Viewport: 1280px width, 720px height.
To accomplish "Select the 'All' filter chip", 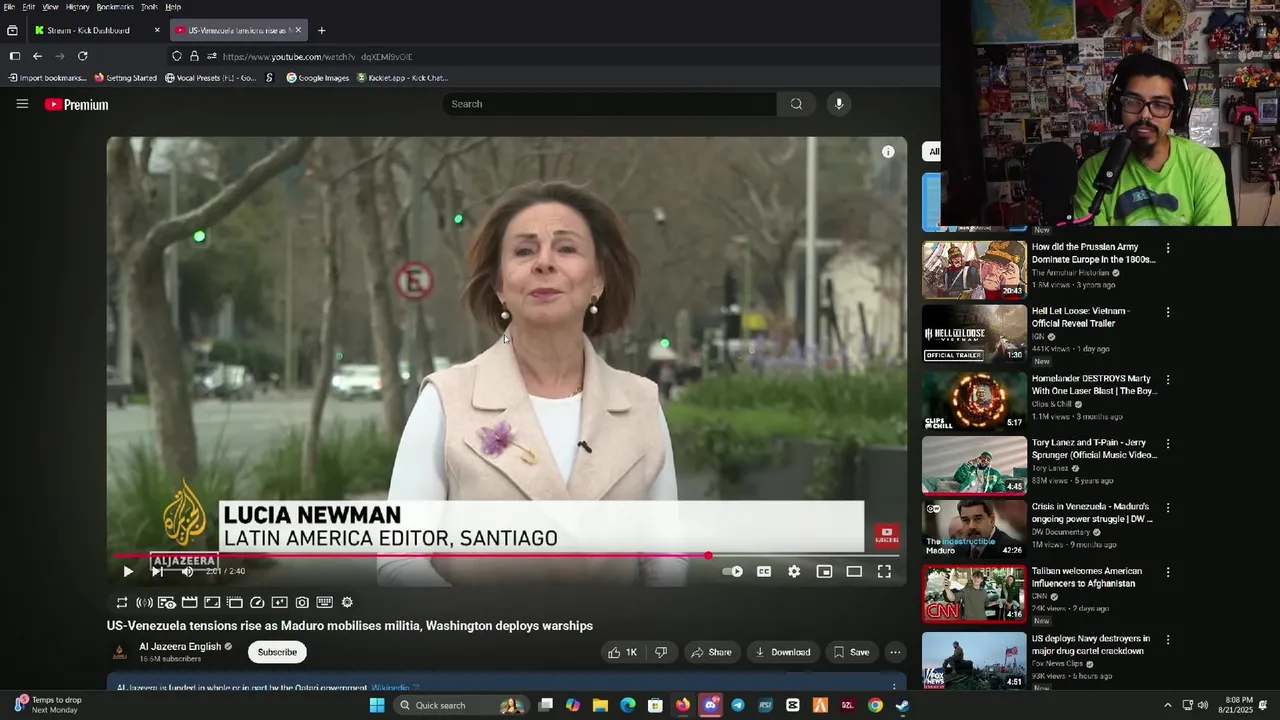I will point(932,152).
